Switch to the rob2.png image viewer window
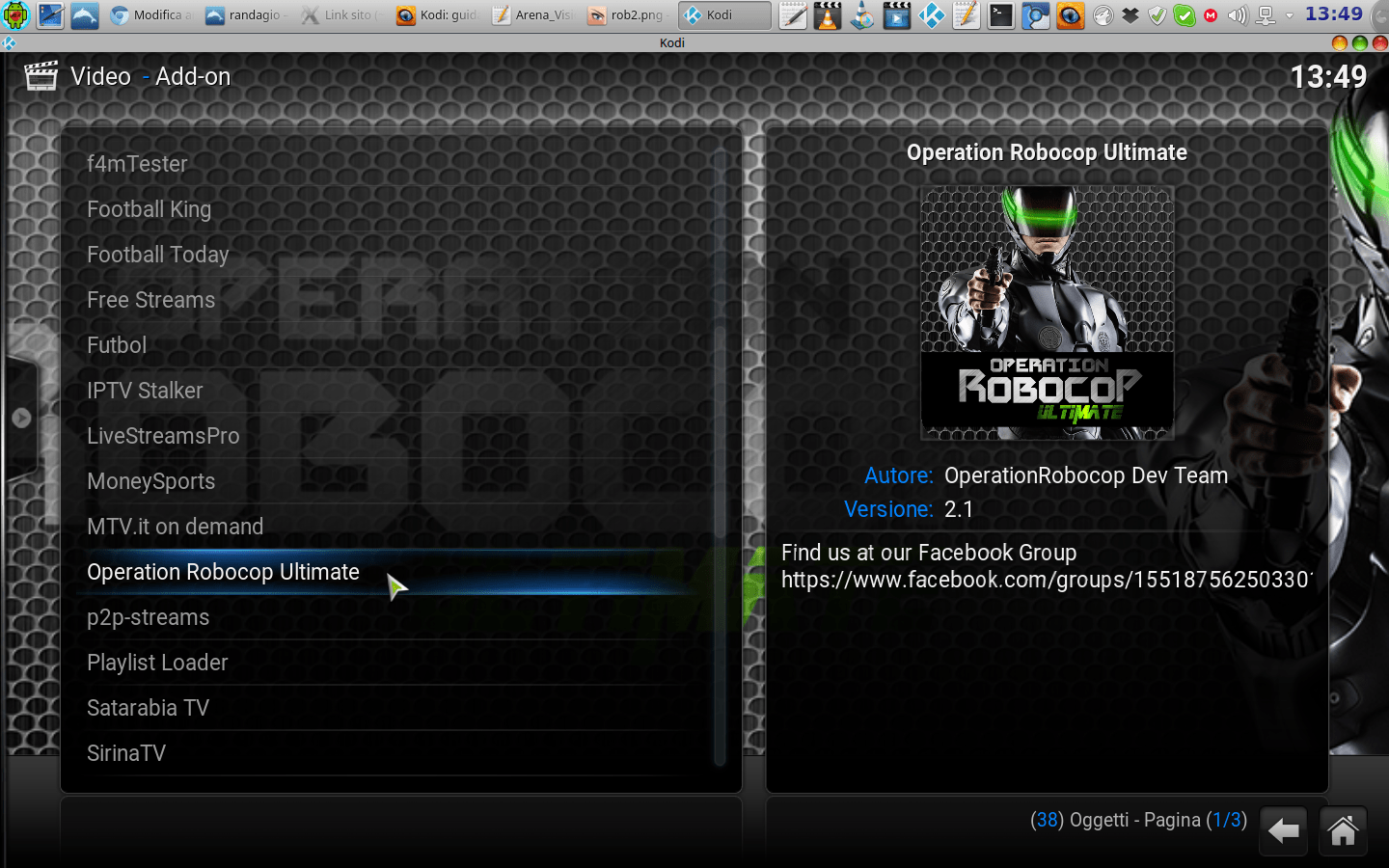 coord(627,15)
